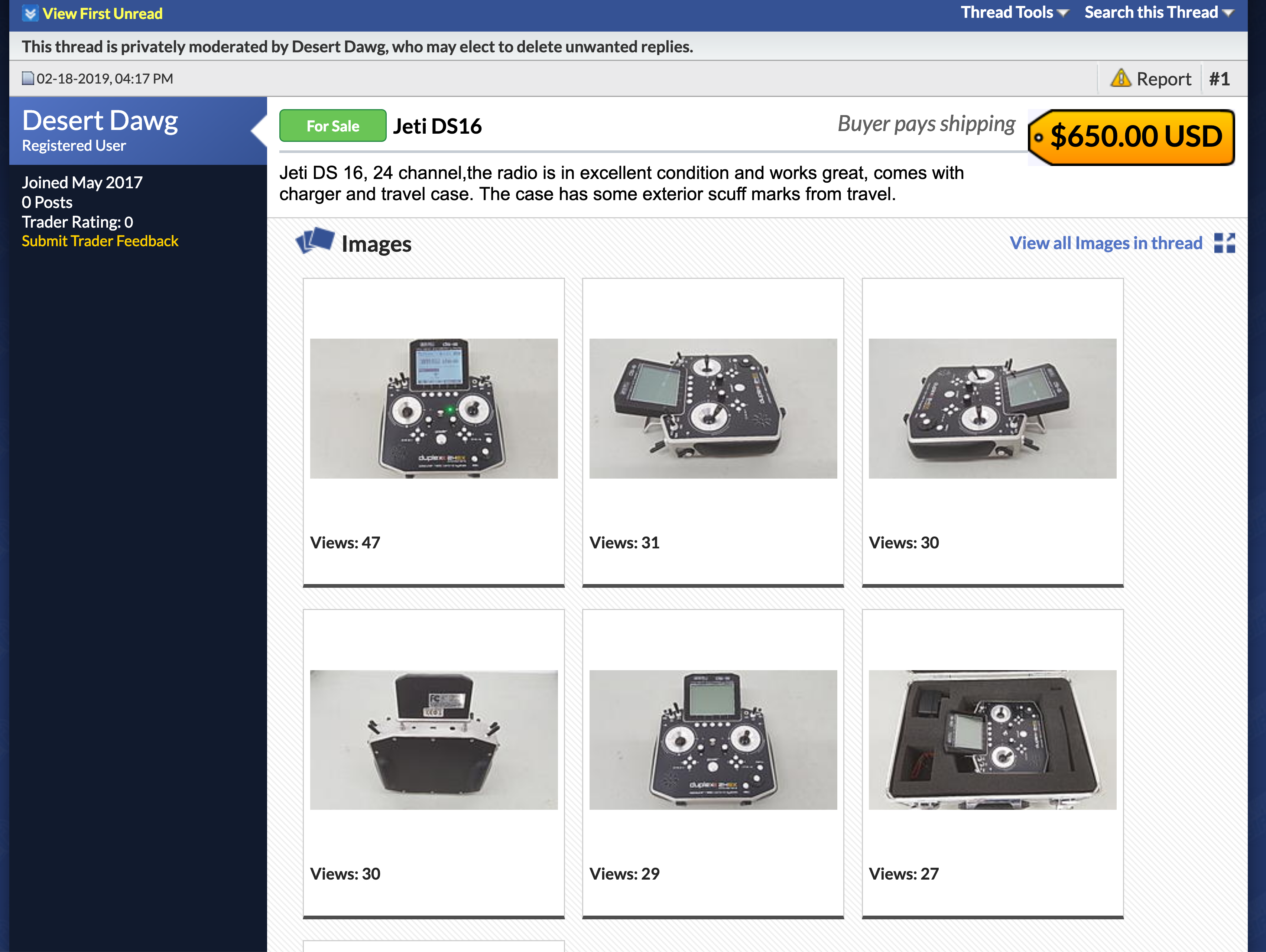Image resolution: width=1266 pixels, height=952 pixels.
Task: Click the Images gallery stack icon
Action: click(x=315, y=241)
